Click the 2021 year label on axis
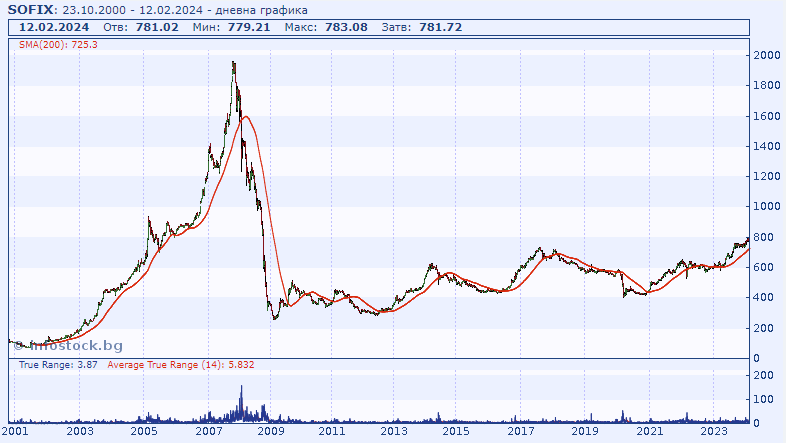 tap(649, 431)
